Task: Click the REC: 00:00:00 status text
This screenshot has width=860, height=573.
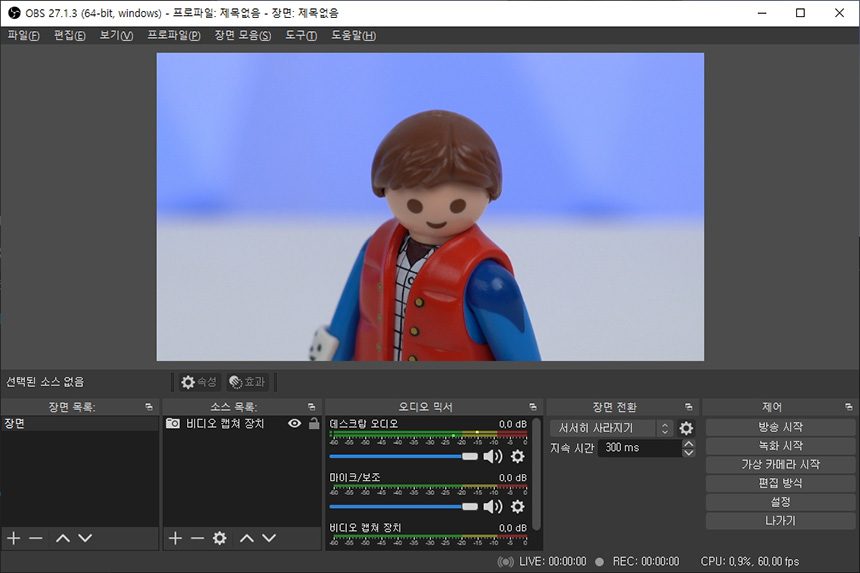Action: [646, 561]
